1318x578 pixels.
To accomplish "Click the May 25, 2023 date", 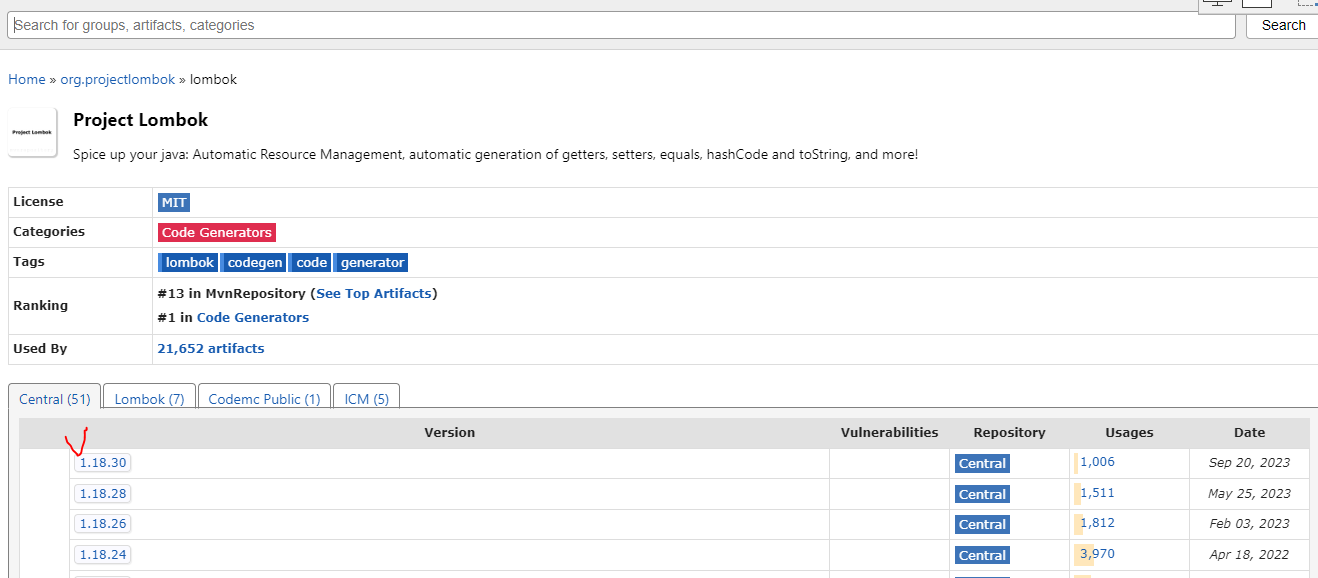I will 1249,494.
